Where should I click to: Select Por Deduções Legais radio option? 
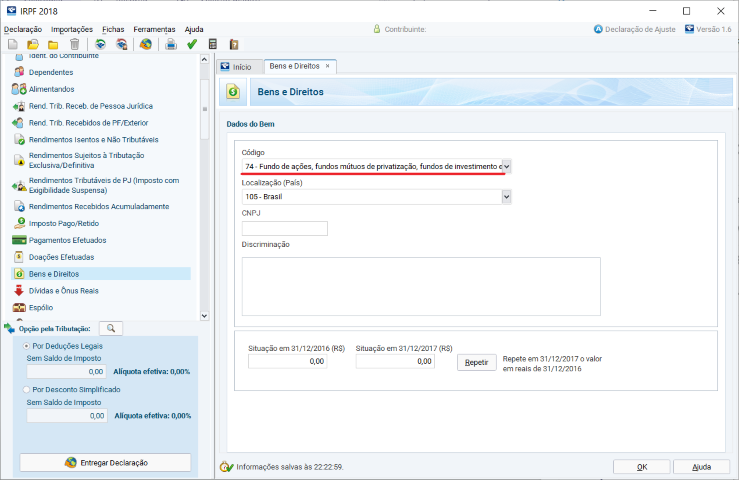(26, 345)
